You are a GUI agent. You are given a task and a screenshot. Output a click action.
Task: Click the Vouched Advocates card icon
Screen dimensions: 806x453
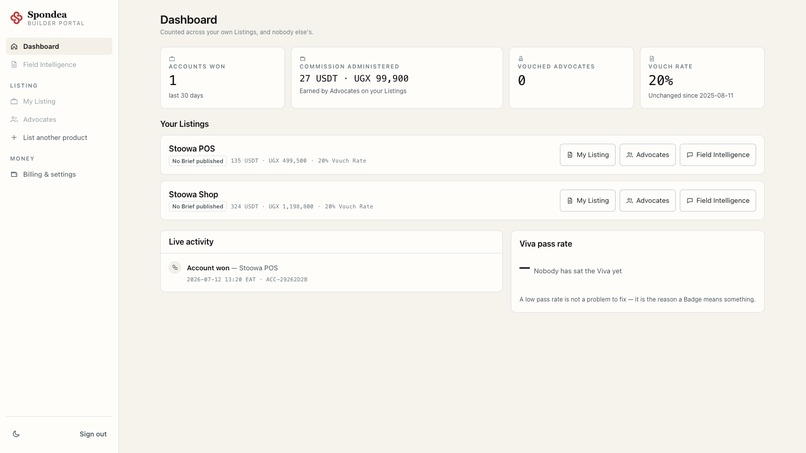[521, 59]
